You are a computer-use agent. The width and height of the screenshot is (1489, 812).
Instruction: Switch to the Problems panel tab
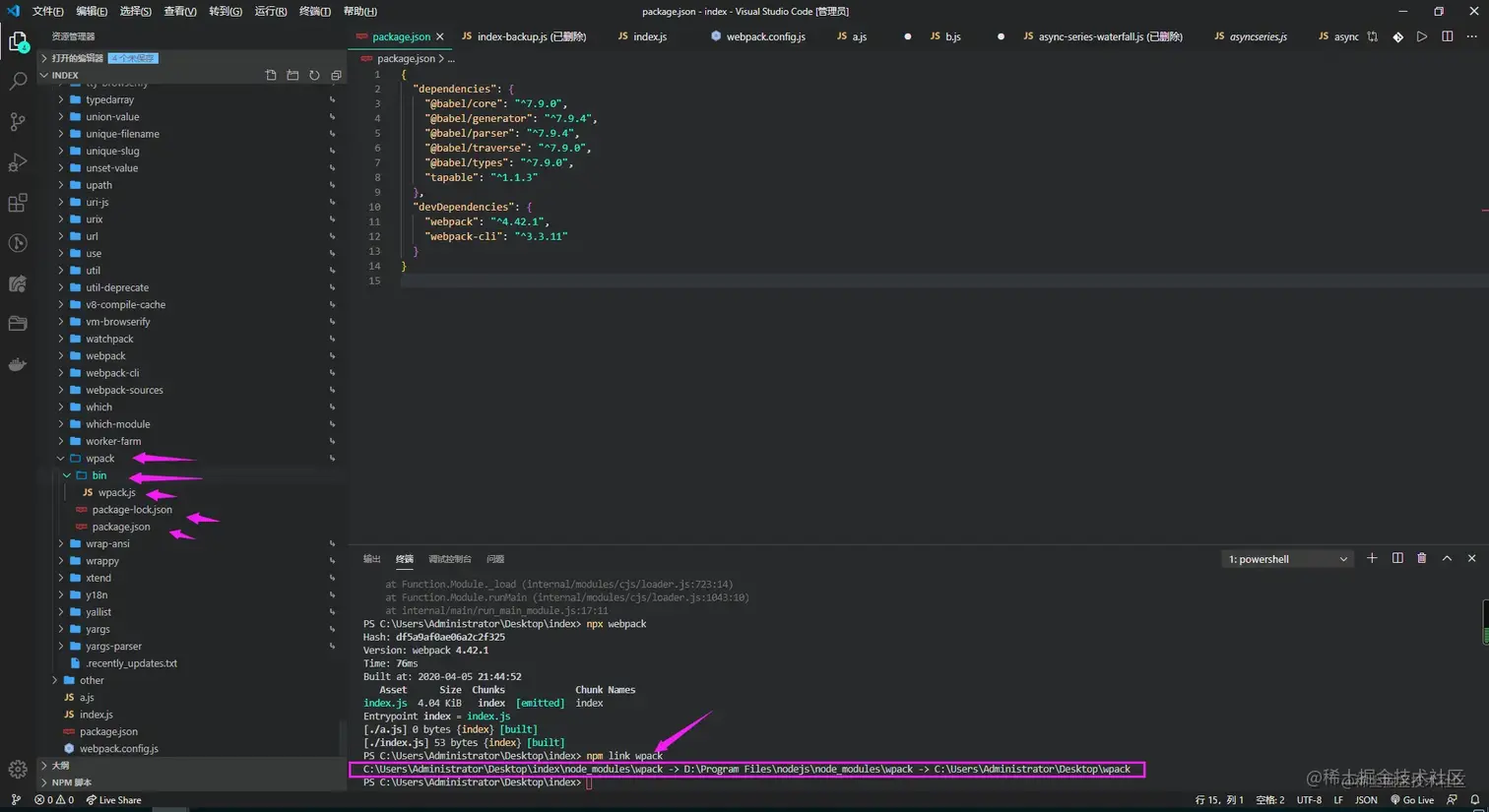(x=495, y=559)
